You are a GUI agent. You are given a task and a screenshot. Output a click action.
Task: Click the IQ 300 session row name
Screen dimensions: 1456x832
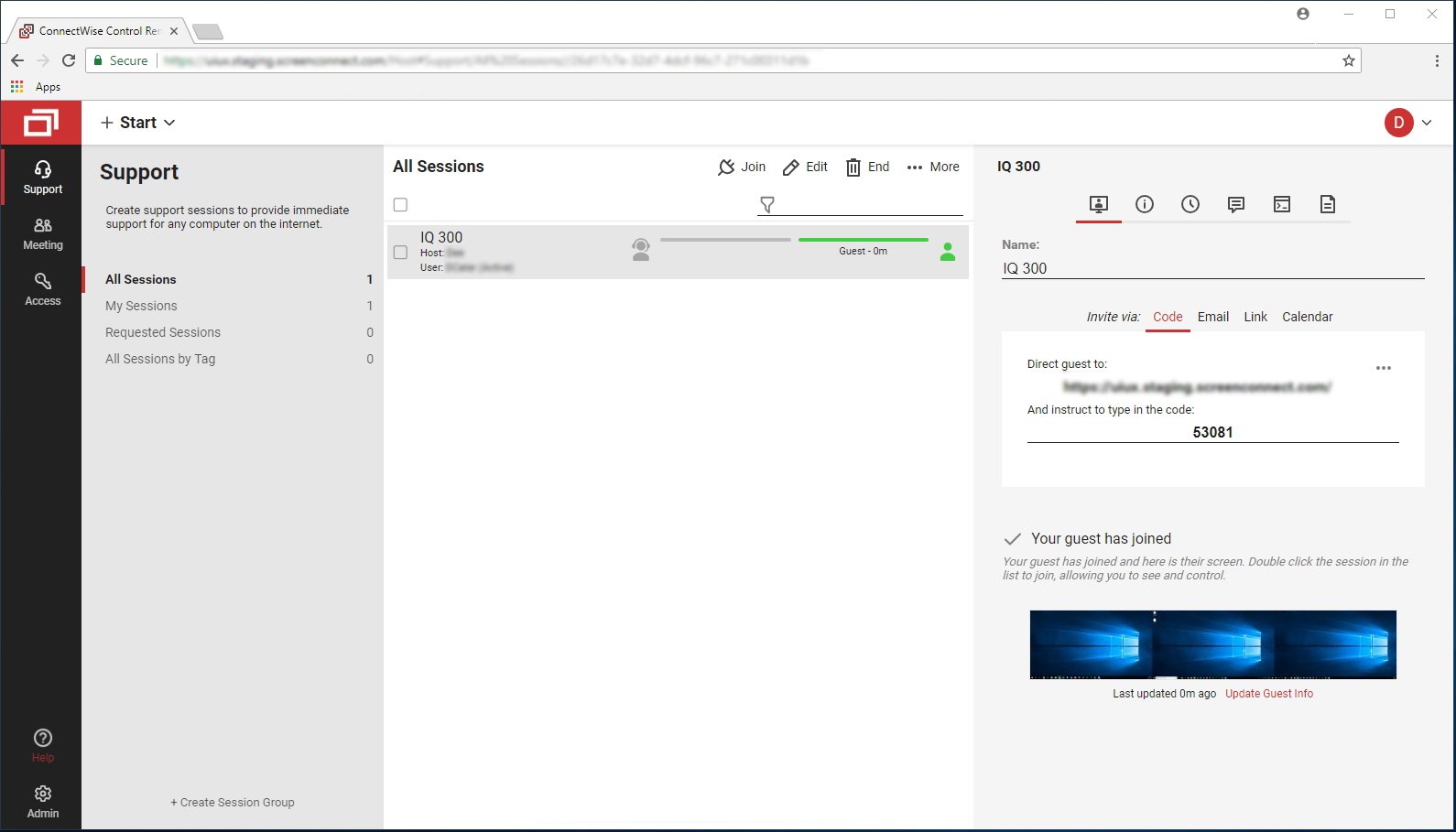[x=441, y=237]
